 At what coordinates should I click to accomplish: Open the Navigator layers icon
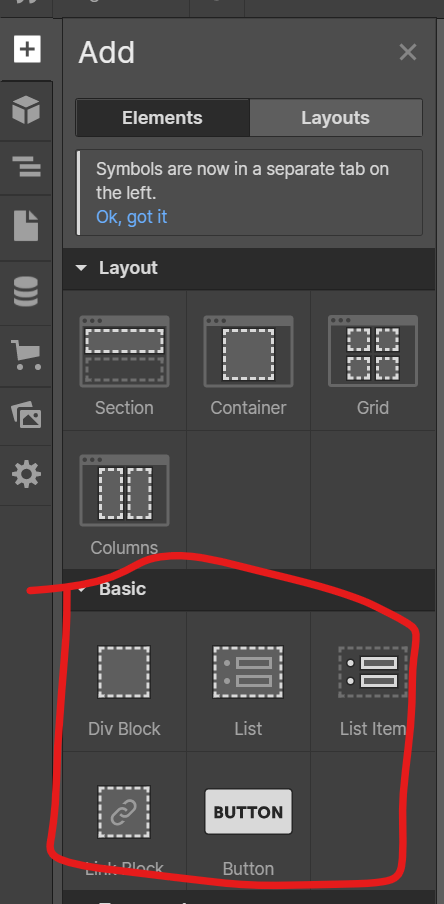(26, 167)
